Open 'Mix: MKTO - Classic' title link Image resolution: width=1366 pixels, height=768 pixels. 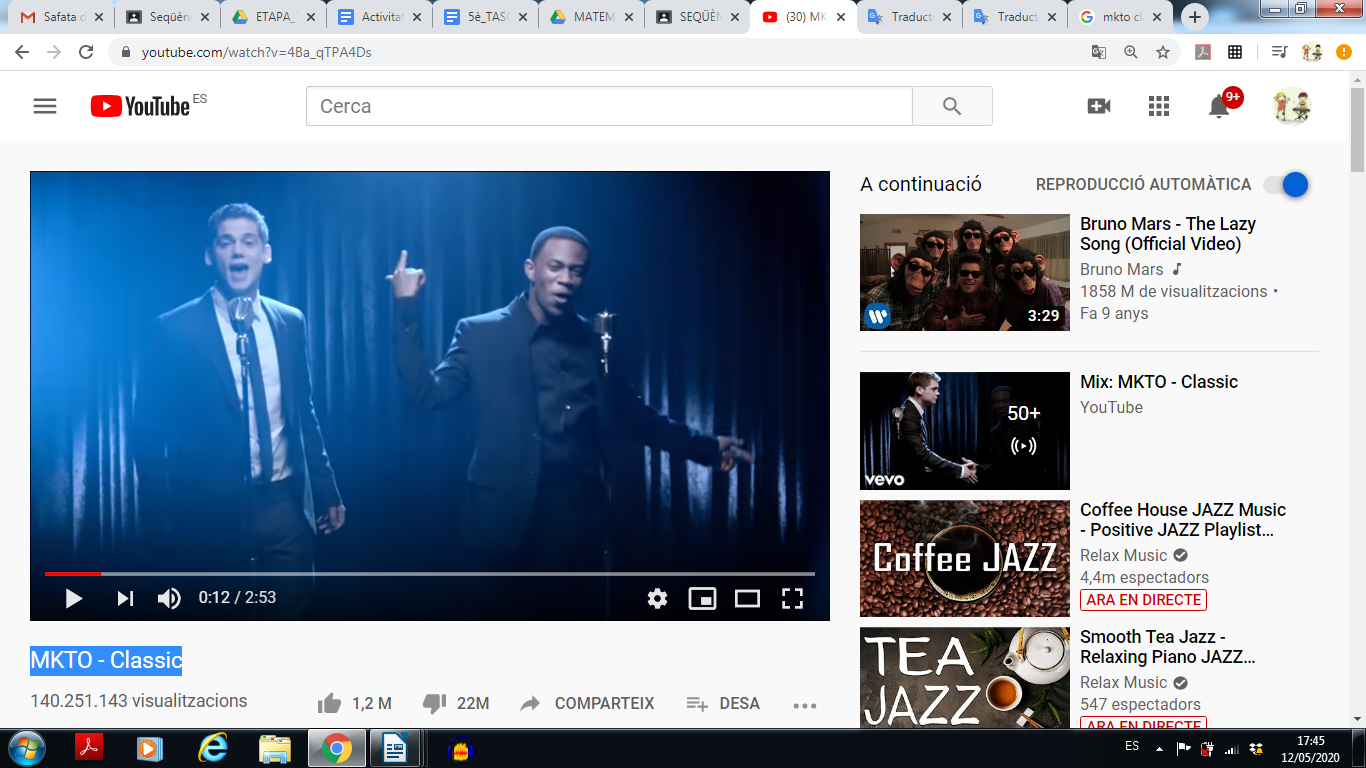coord(1159,382)
